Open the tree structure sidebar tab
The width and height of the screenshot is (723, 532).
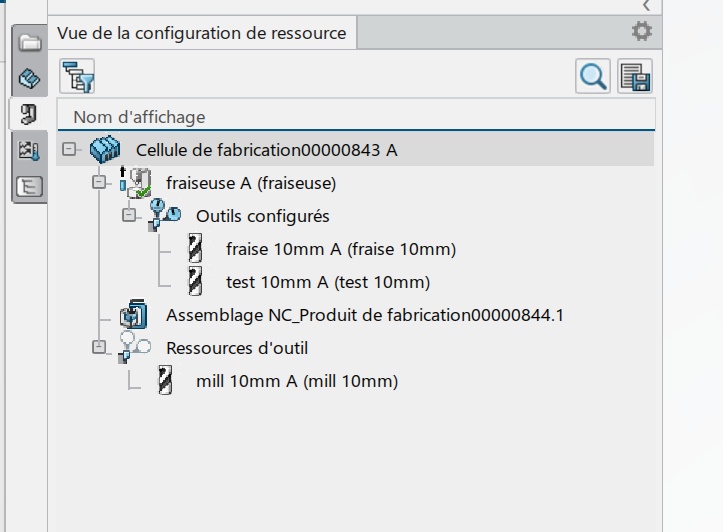[30, 186]
